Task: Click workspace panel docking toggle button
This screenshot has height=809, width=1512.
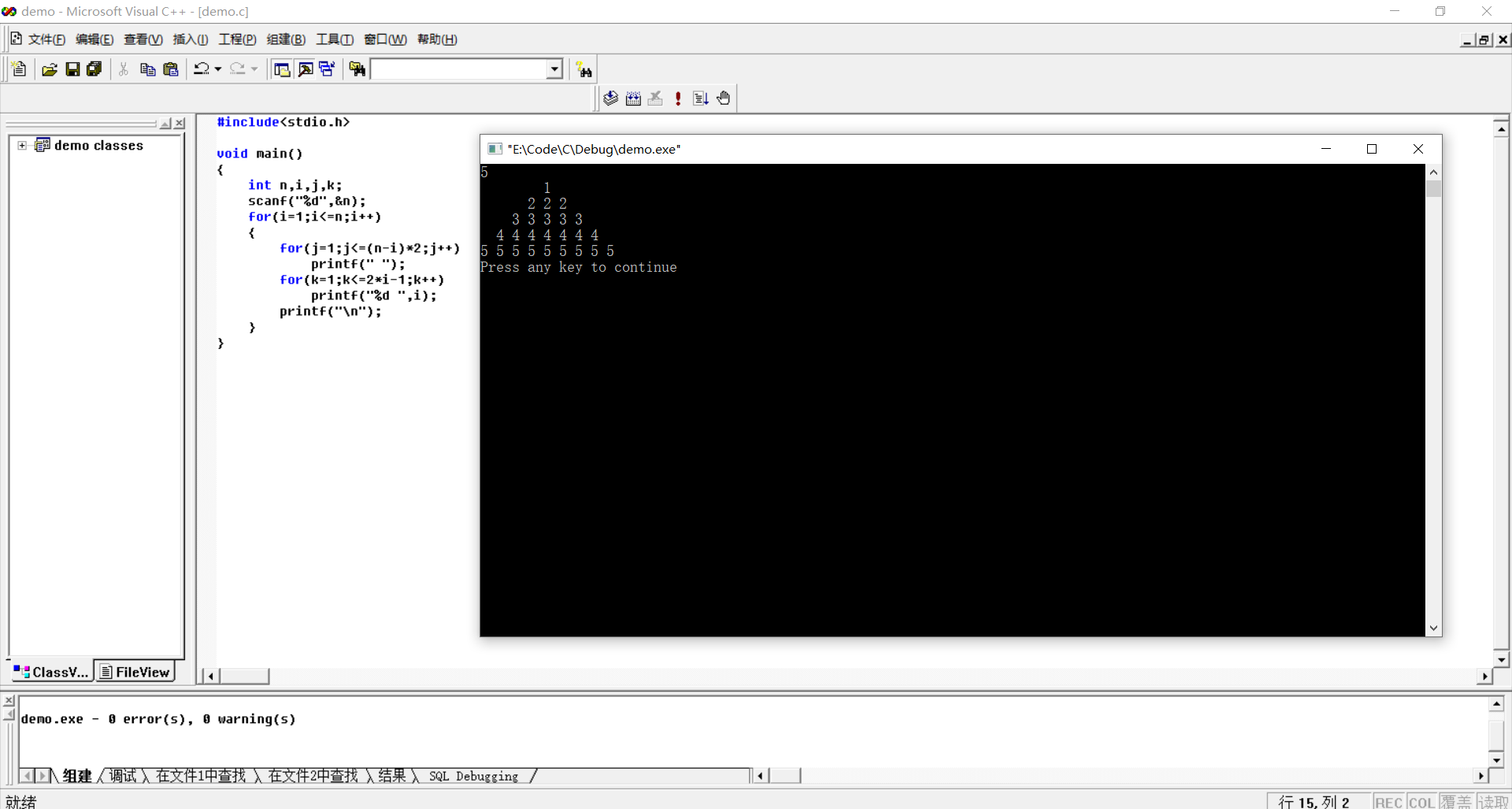Action: 165,124
